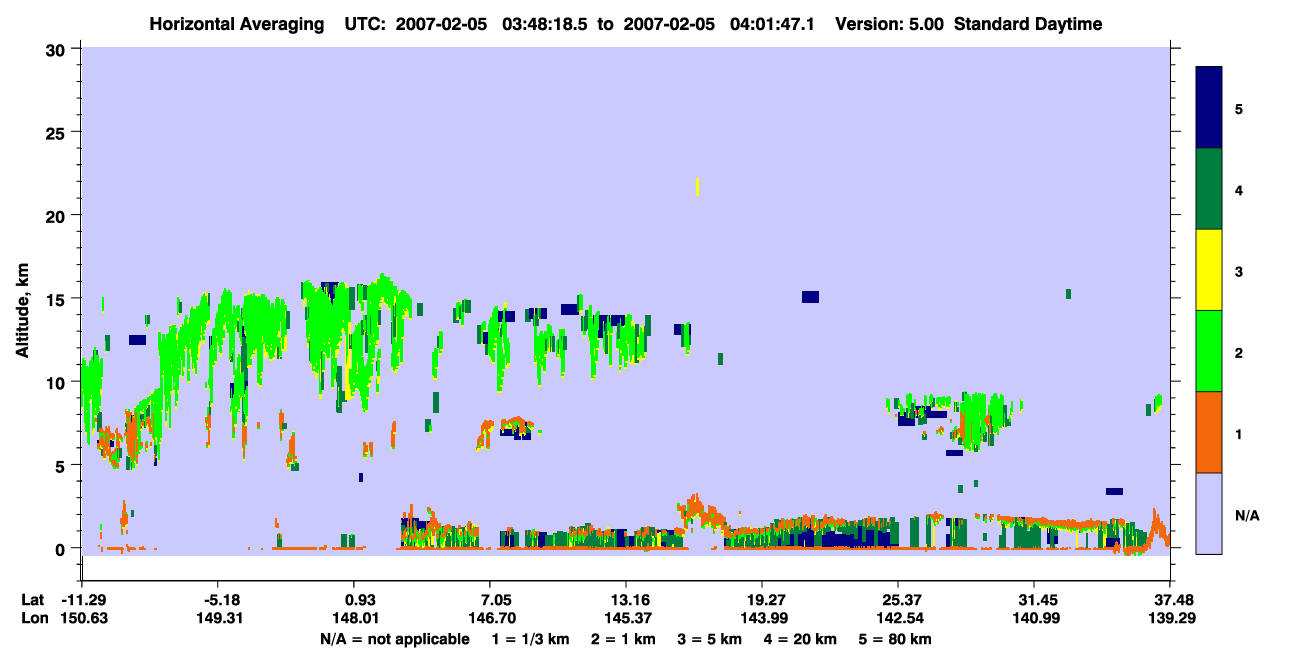Image resolution: width=1300 pixels, height=667 pixels.
Task: Click the dark green colorbar segment labeled 4
Action: (1209, 189)
